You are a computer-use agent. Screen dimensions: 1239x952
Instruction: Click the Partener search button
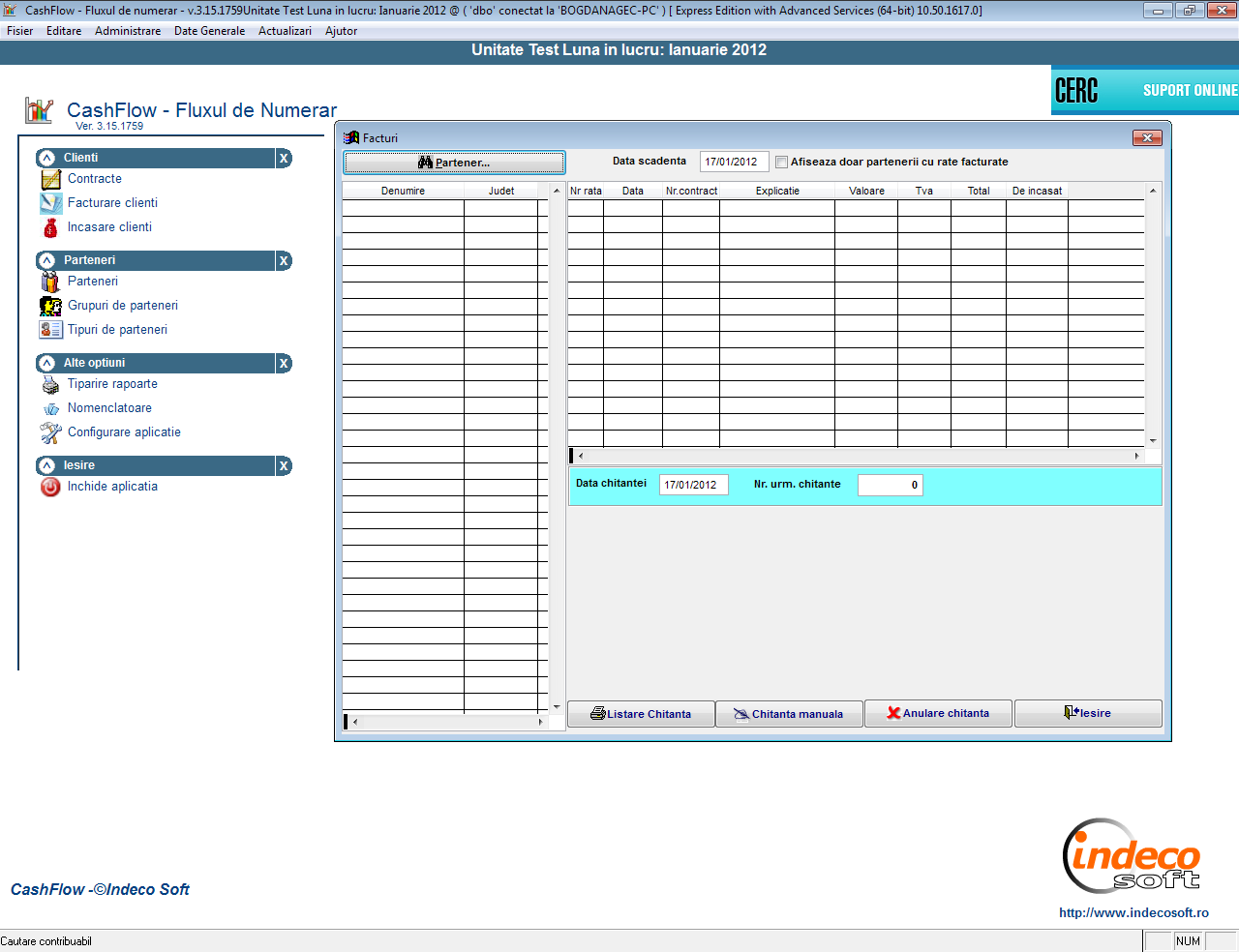[x=454, y=163]
